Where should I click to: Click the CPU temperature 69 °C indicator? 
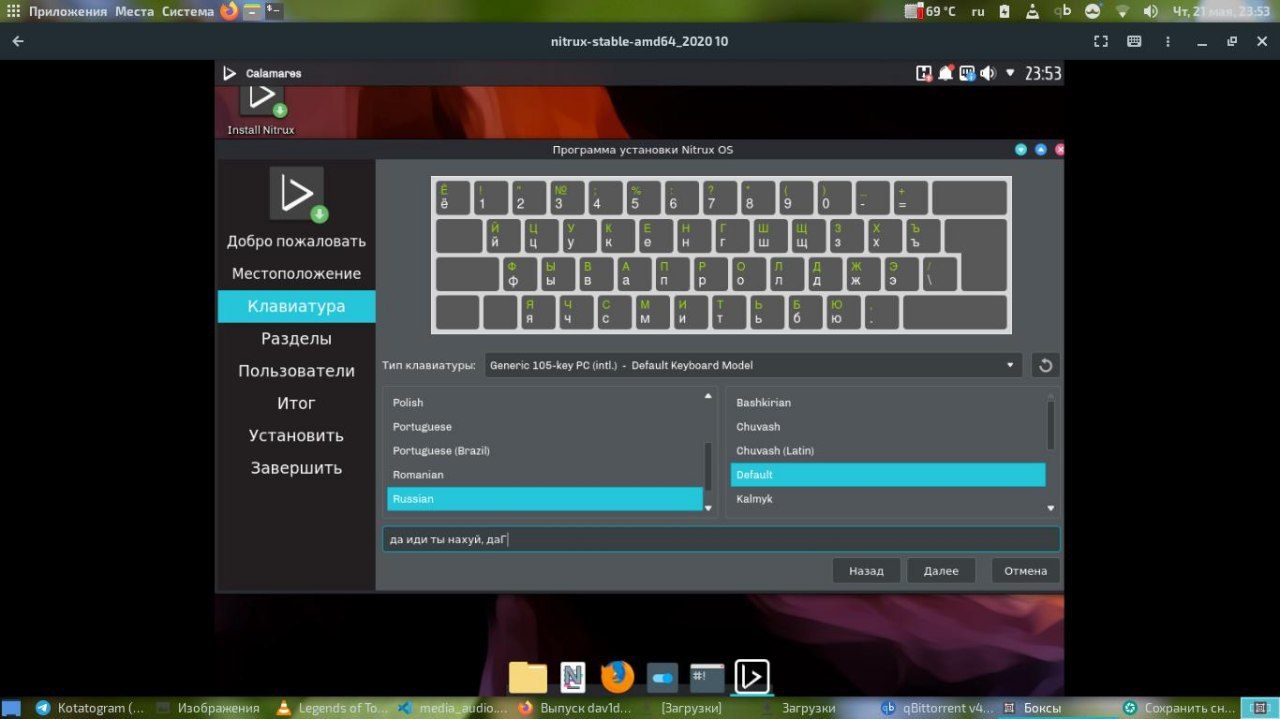point(931,11)
